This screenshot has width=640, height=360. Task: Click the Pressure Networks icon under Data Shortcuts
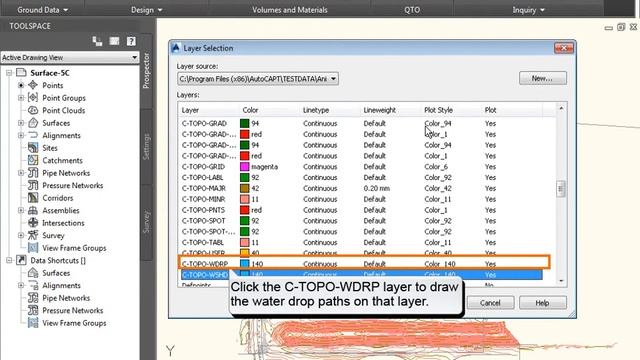pyautogui.click(x=33, y=310)
